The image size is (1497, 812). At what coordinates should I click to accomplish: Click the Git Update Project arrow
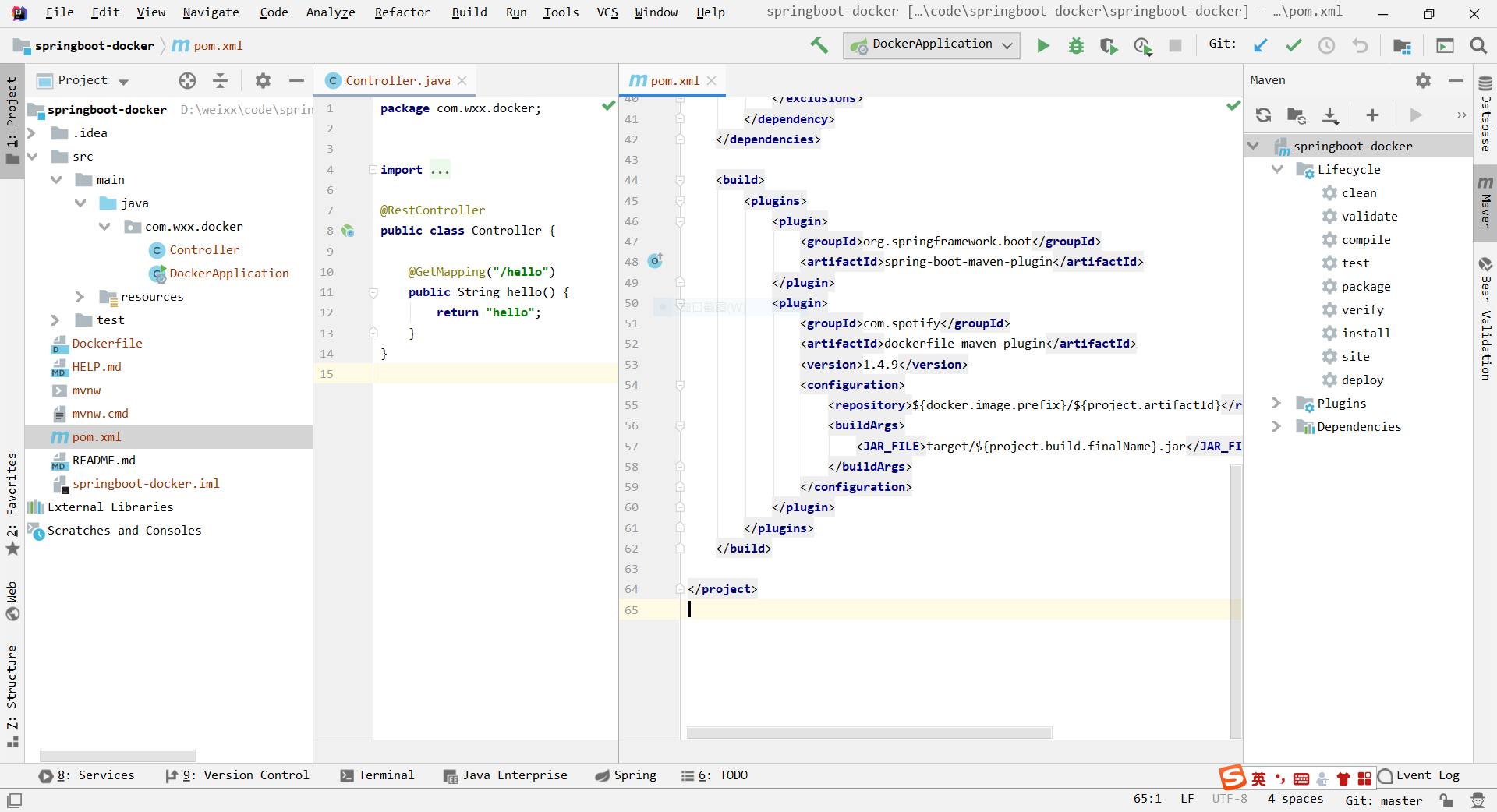[1260, 46]
